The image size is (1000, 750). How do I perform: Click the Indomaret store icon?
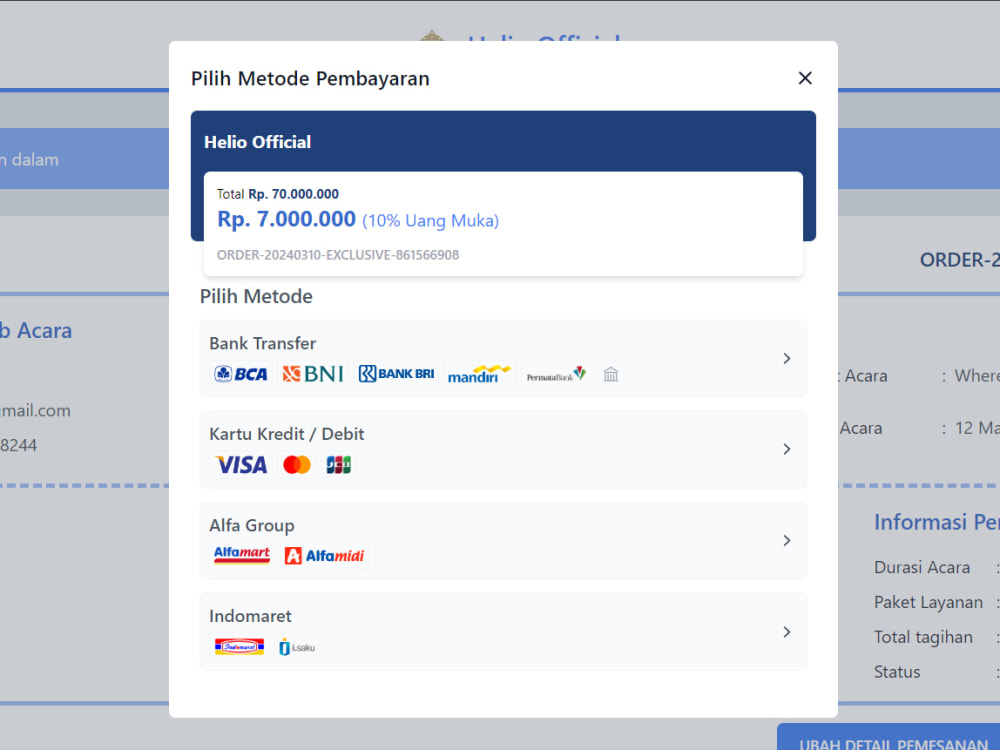tap(238, 646)
